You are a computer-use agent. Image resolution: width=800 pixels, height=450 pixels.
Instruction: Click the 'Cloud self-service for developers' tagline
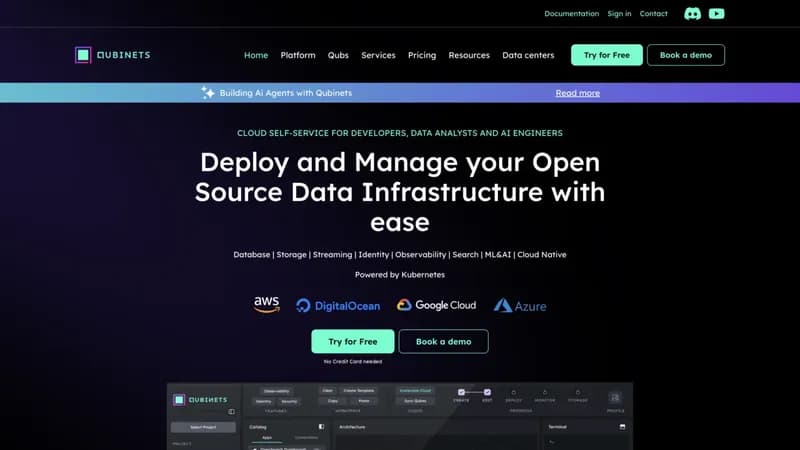pos(399,133)
